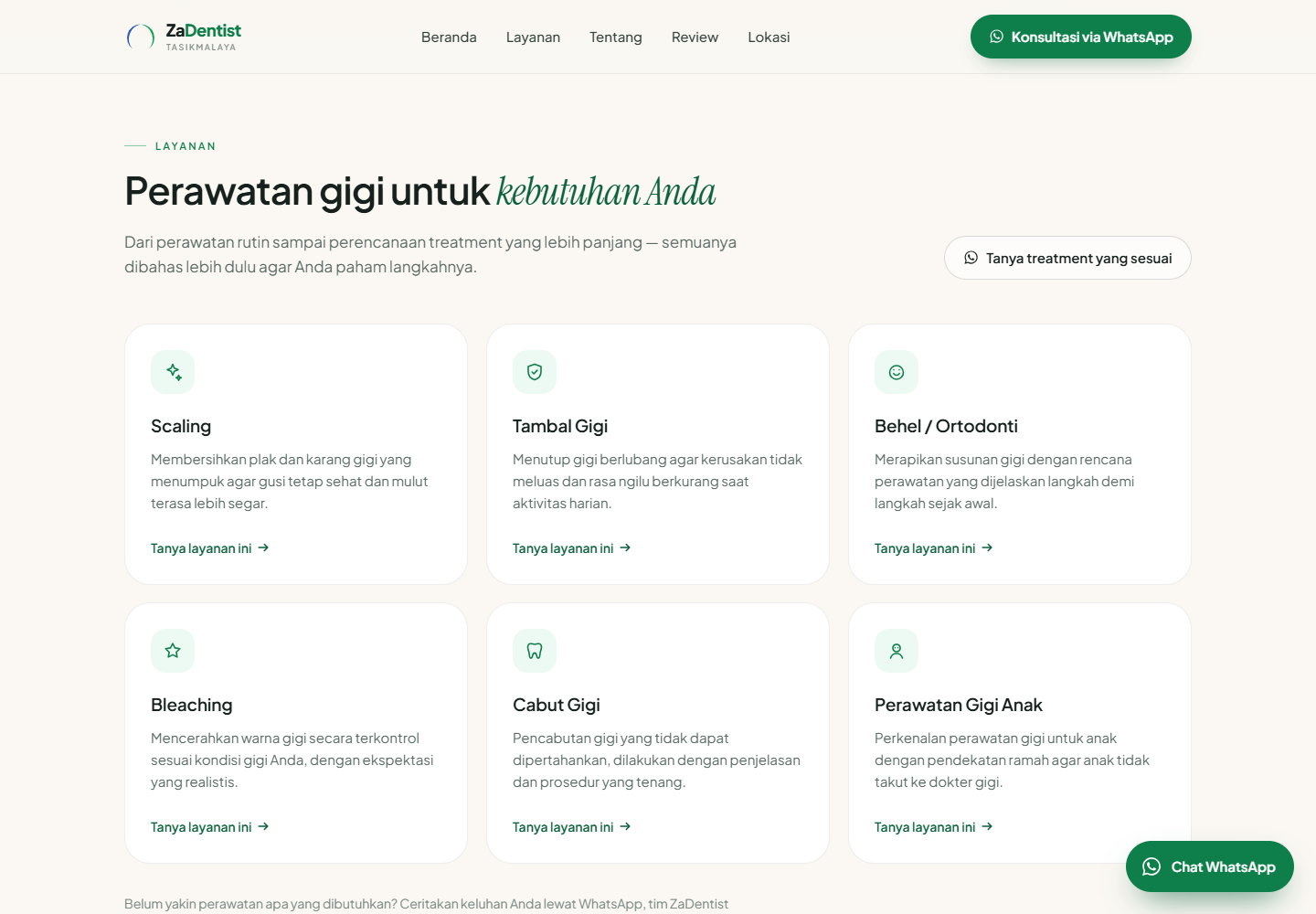
Task: Click ZaDentist Tasikmalaya brand text
Action: (203, 37)
